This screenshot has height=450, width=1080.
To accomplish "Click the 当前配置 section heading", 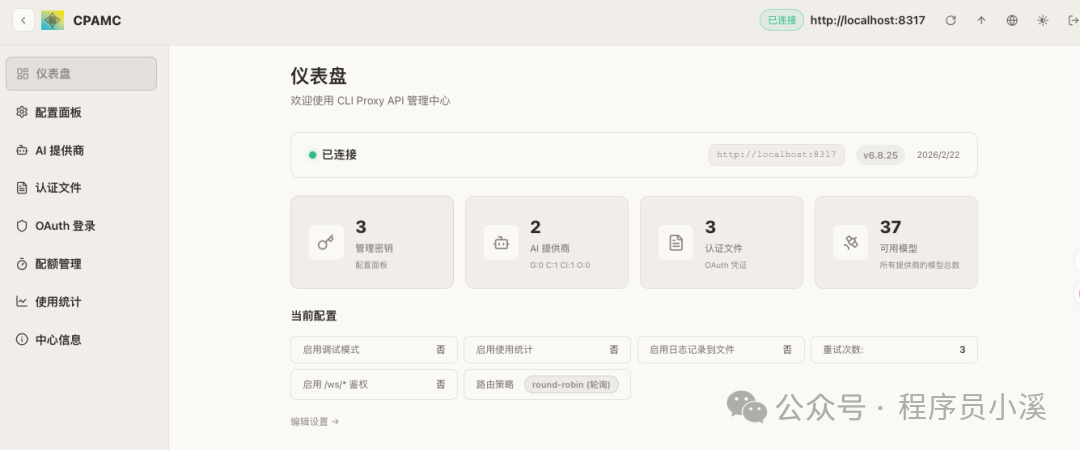I will tap(313, 316).
